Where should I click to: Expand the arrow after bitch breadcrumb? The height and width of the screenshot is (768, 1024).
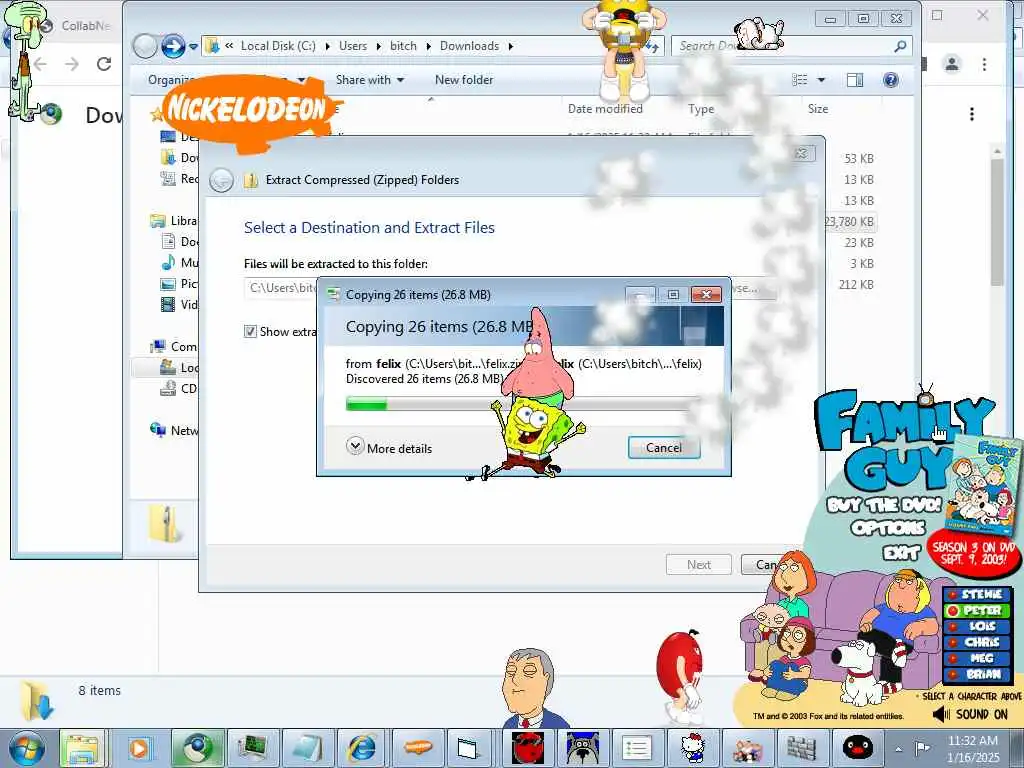click(428, 46)
